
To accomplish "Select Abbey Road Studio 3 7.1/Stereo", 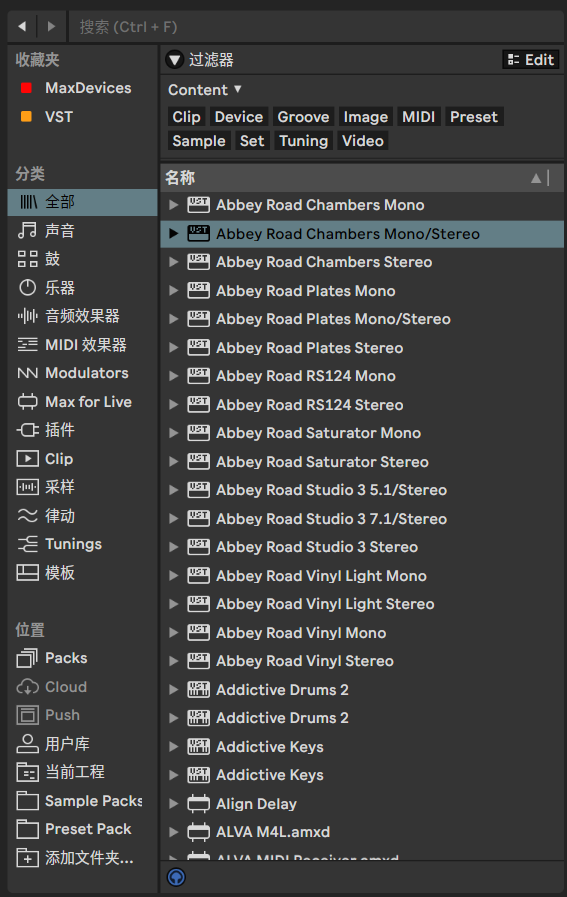I will click(362, 519).
